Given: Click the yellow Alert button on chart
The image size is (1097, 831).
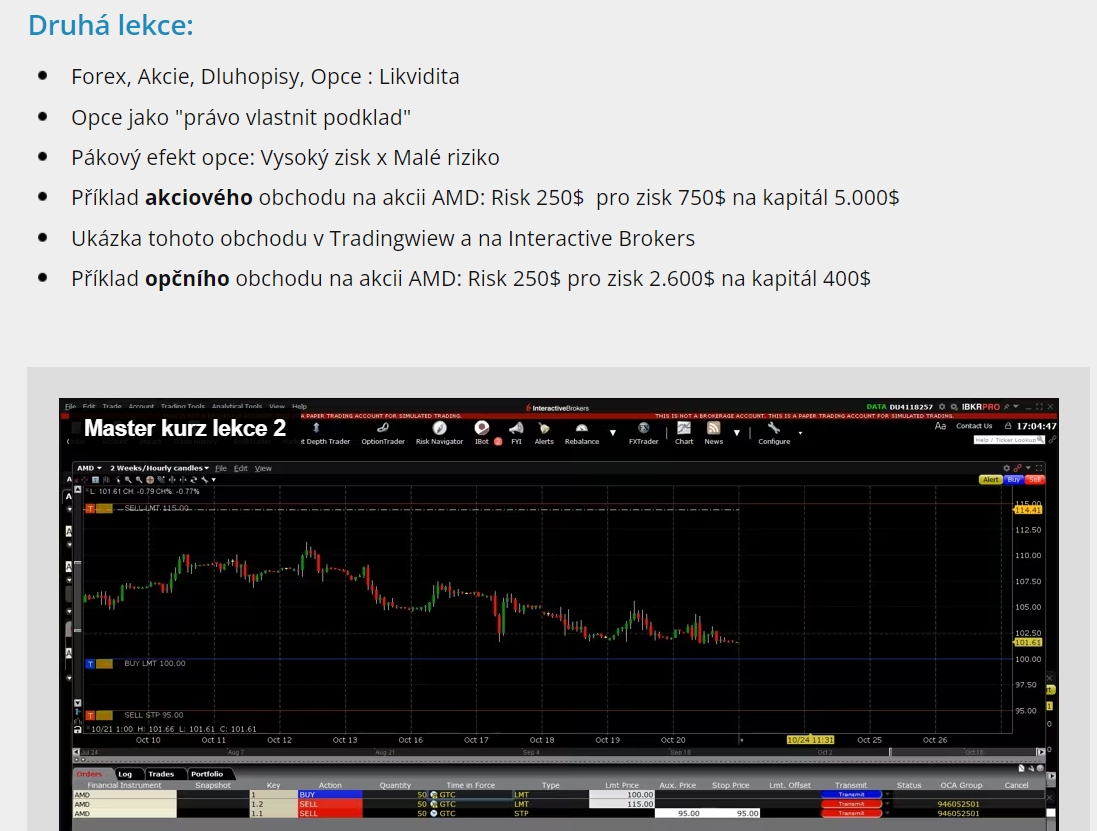Looking at the screenshot, I should (x=991, y=480).
